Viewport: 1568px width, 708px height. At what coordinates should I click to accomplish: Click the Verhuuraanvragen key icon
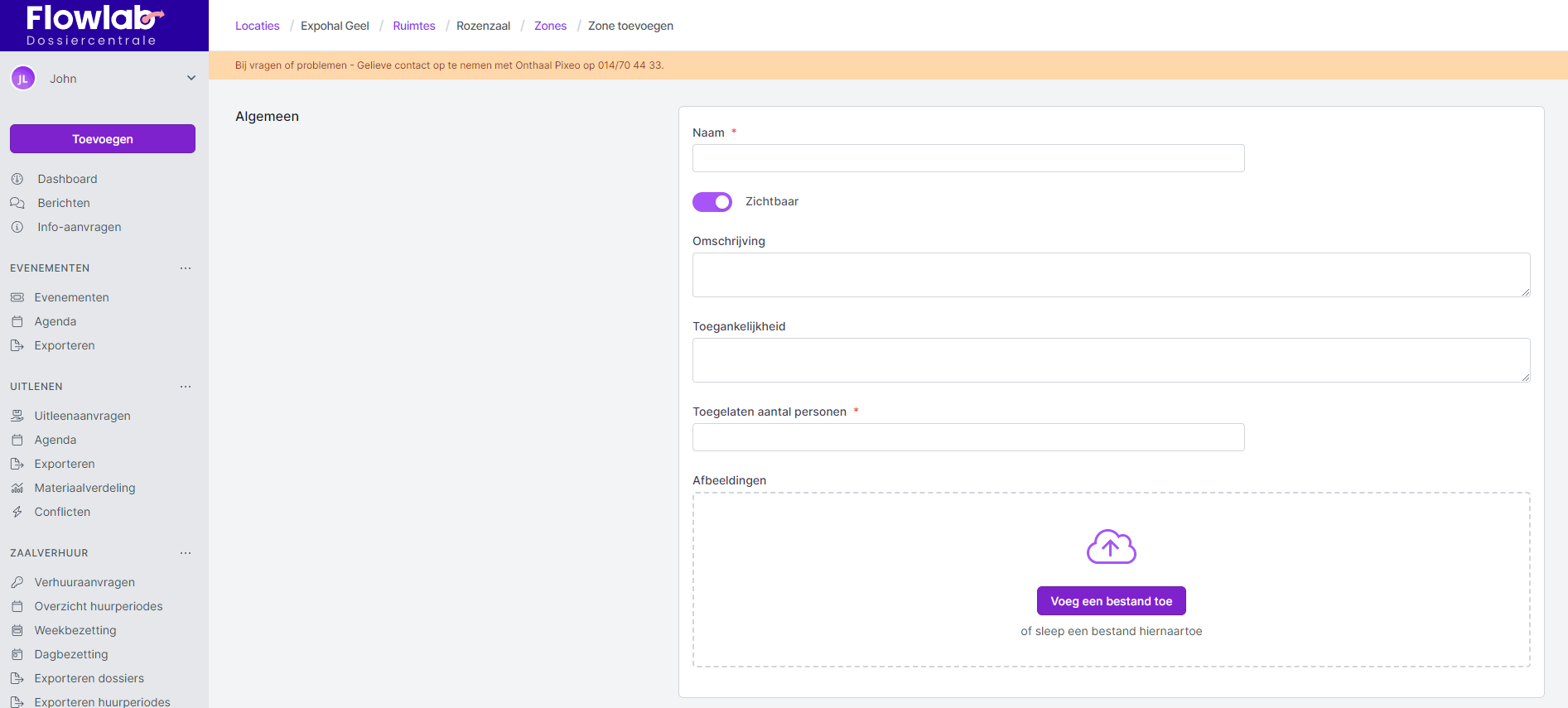[17, 582]
